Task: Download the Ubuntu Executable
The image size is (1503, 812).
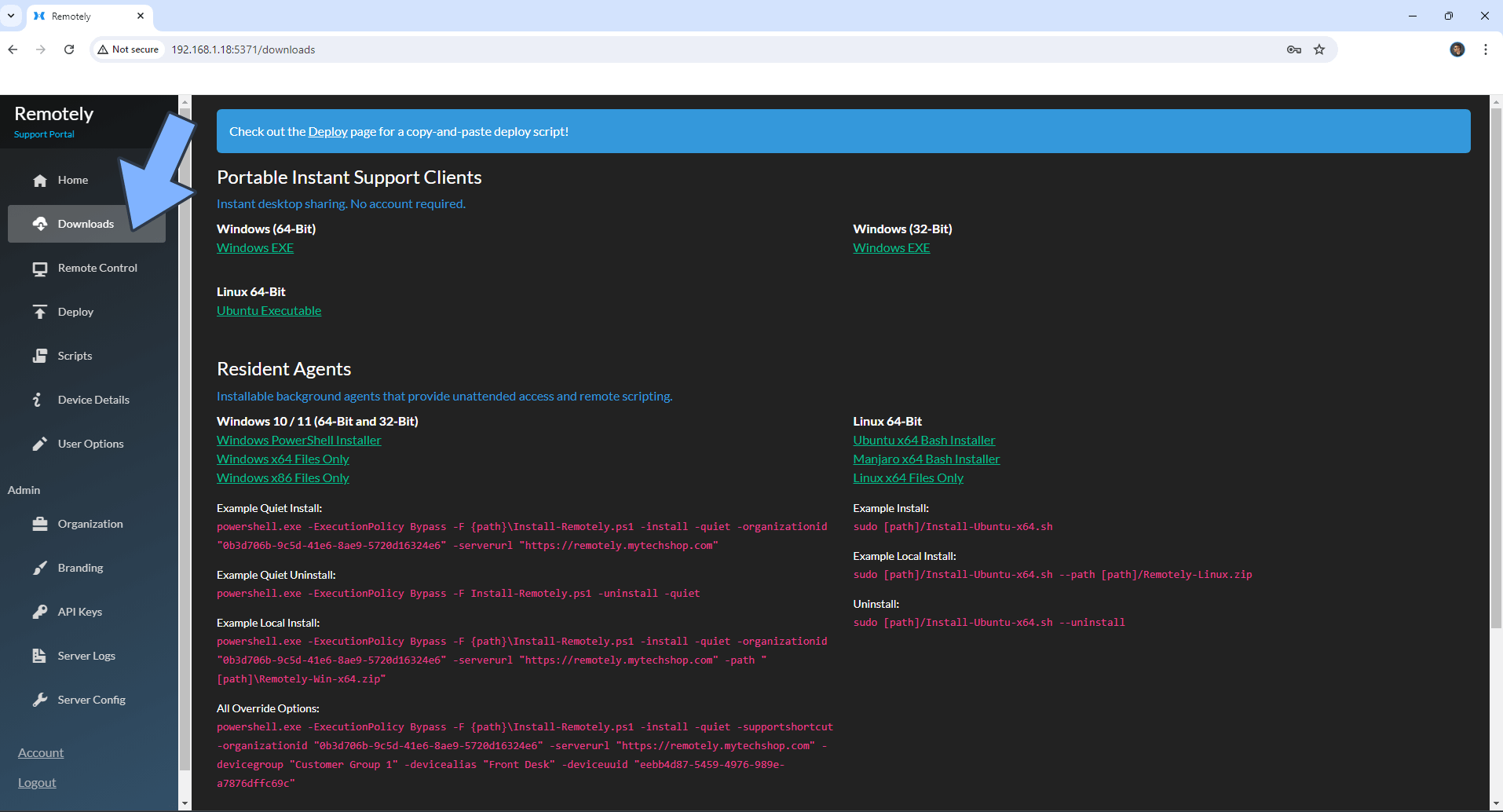Action: tap(269, 310)
